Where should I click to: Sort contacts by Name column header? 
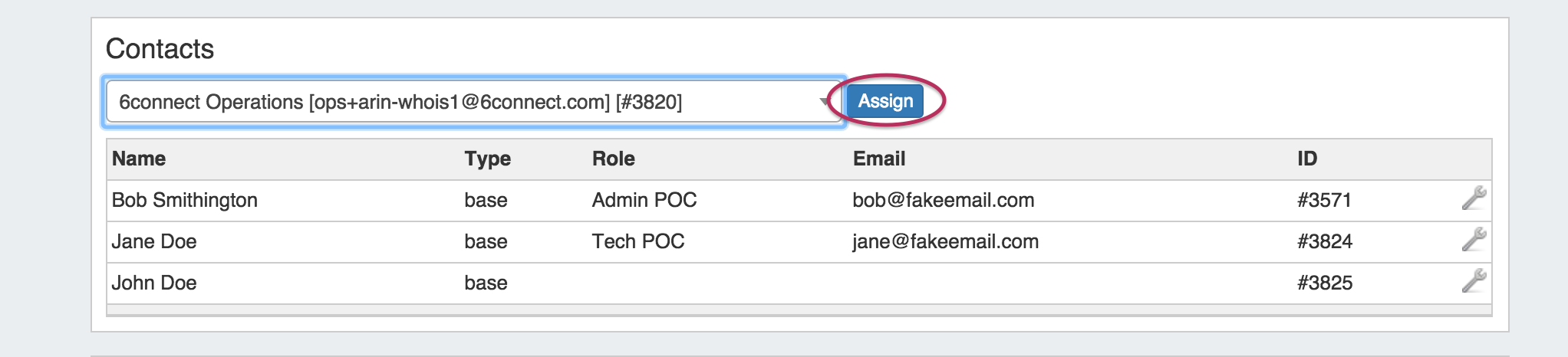pos(139,159)
